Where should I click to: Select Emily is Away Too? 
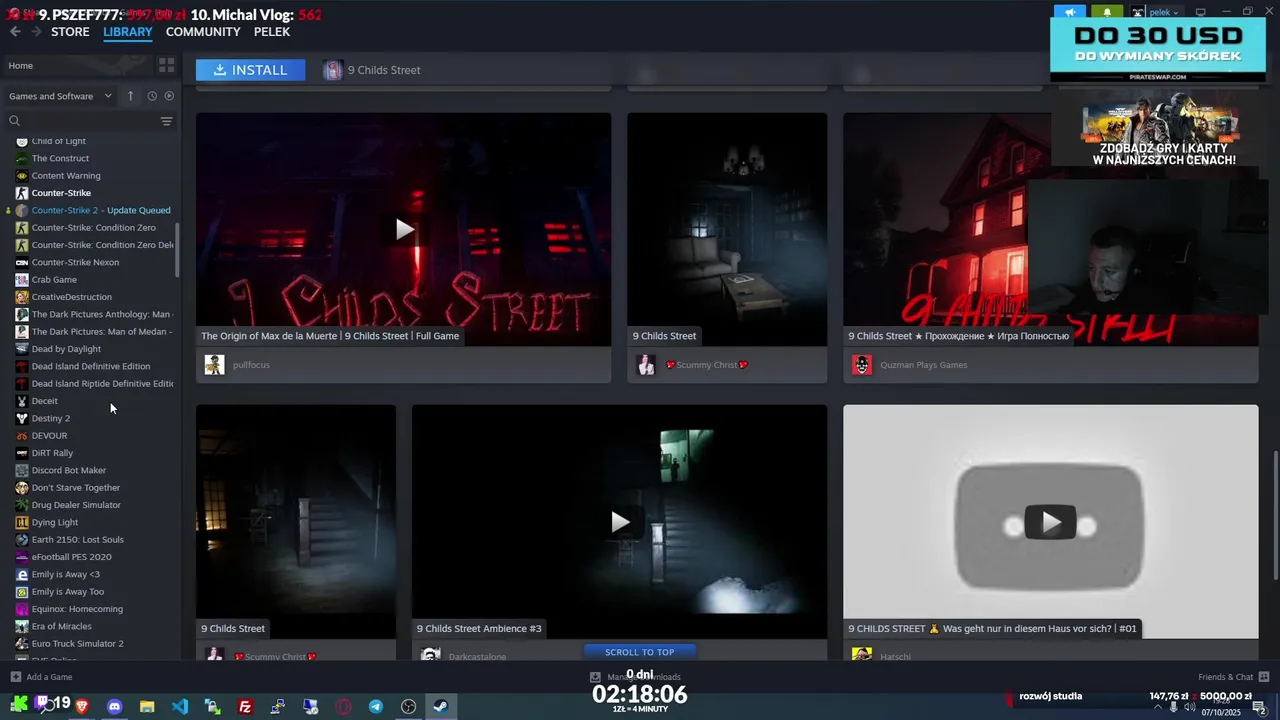pyautogui.click(x=68, y=592)
